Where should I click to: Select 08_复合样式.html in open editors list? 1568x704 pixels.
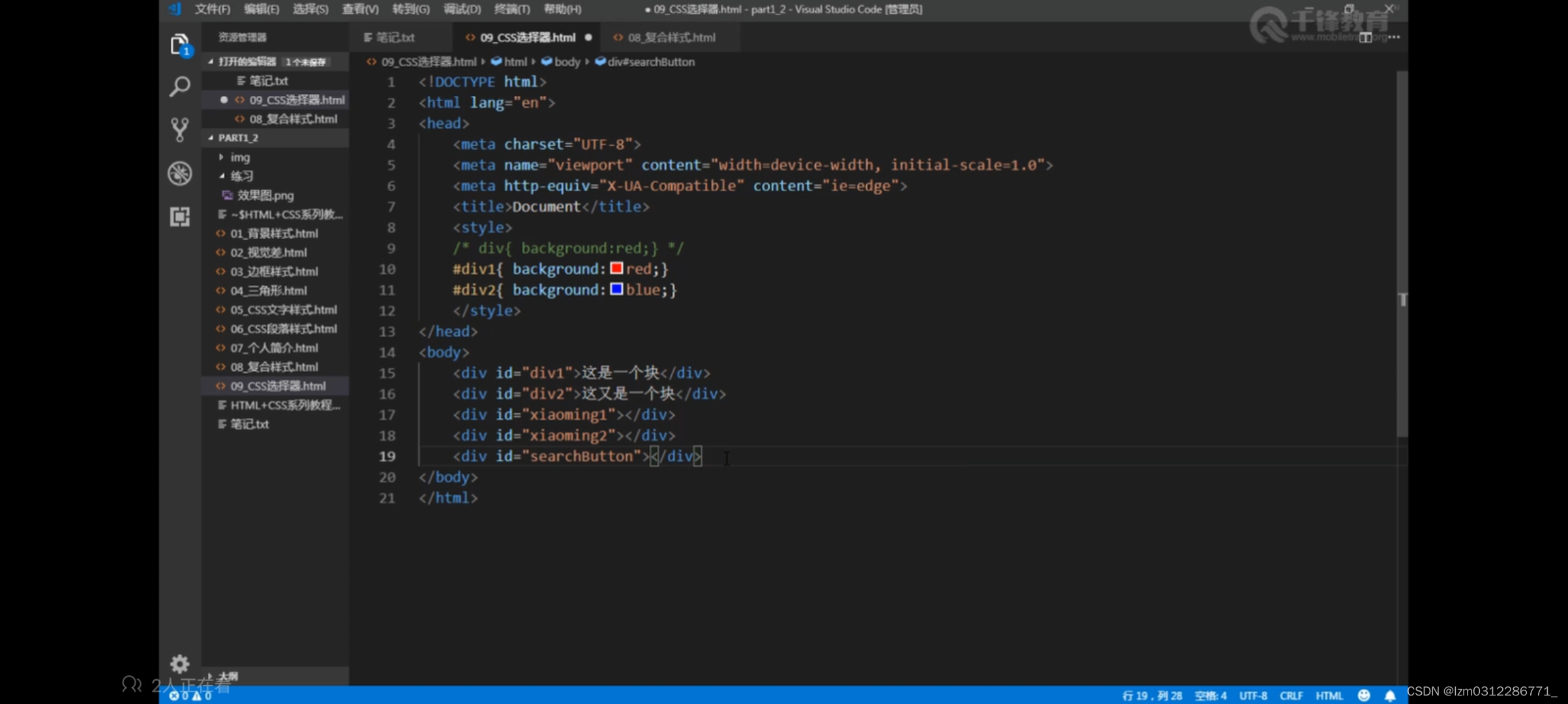click(275, 119)
